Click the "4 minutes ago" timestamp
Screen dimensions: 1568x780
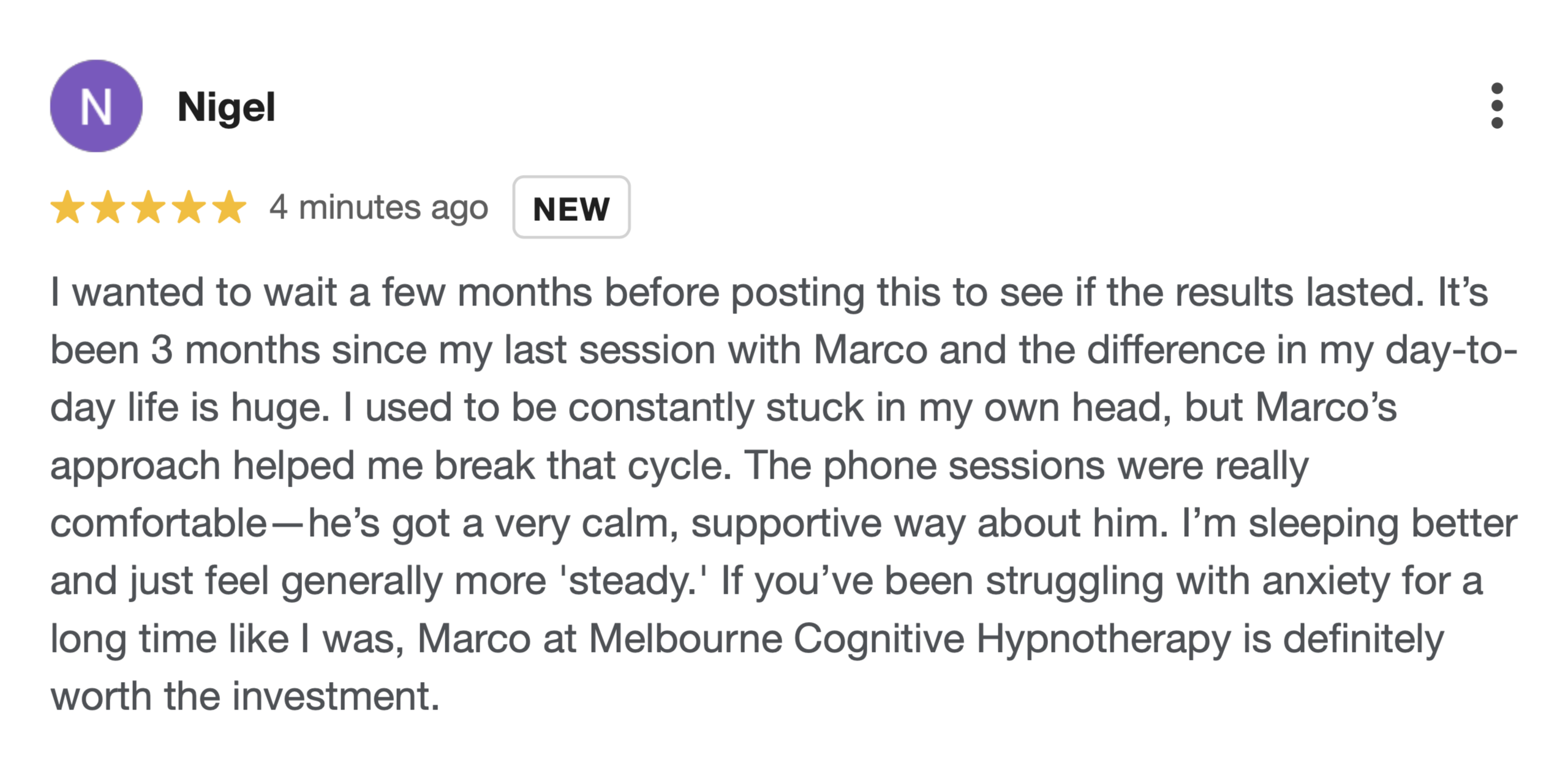379,208
